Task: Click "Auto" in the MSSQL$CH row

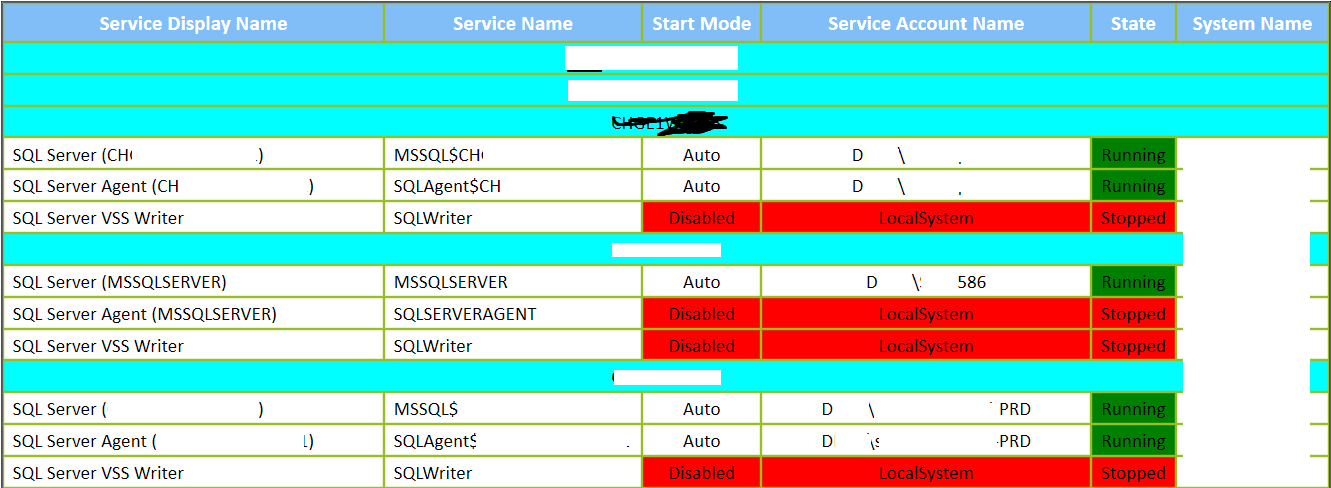Action: pos(701,155)
